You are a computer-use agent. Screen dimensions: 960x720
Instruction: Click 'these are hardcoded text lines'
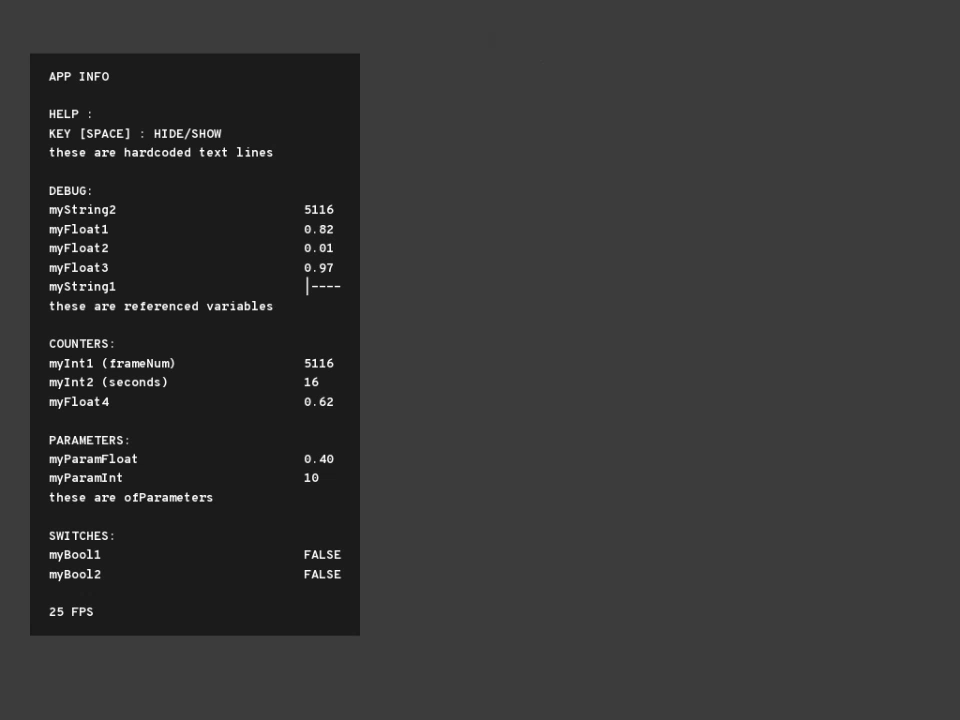coord(161,152)
